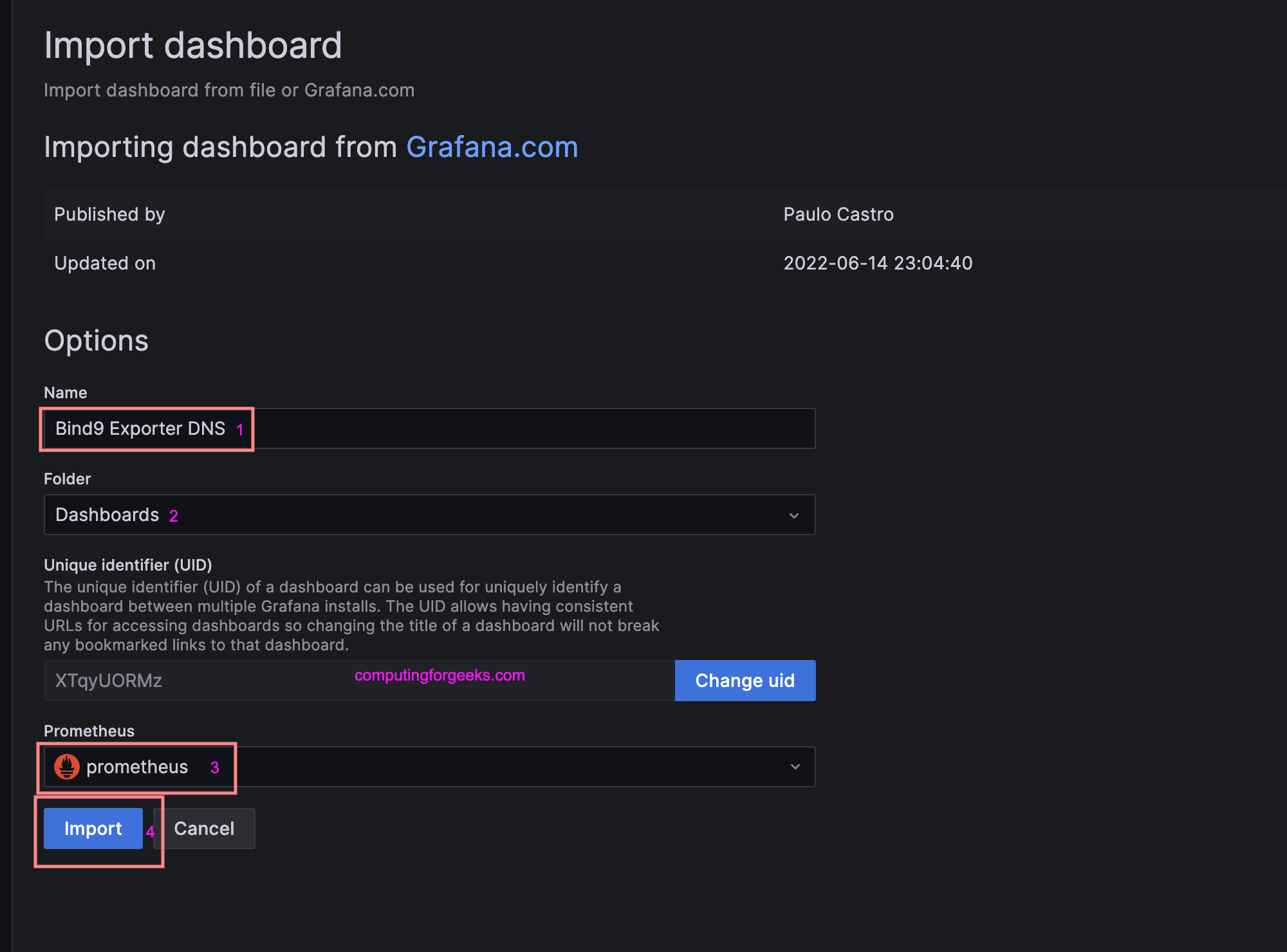The width and height of the screenshot is (1287, 952).
Task: Open the Grafana.com link
Action: (492, 147)
